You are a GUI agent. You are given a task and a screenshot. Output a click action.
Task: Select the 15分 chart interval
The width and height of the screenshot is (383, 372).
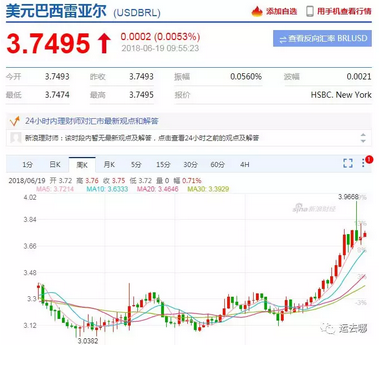tap(163, 164)
